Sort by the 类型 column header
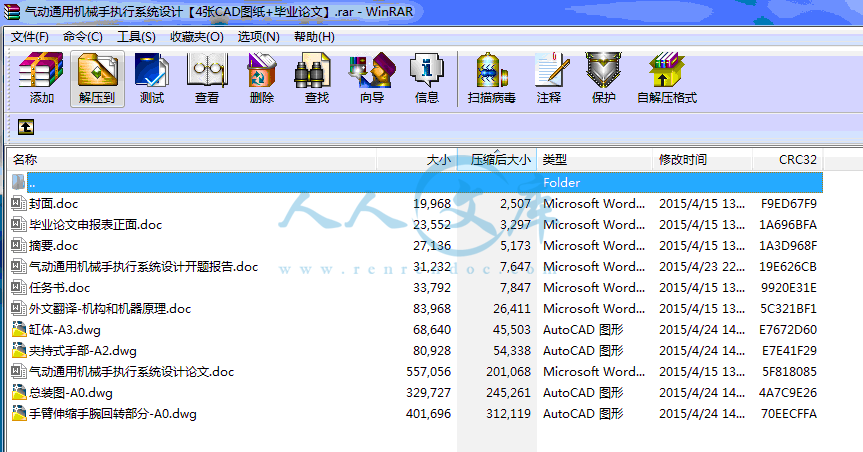The image size is (863, 452). (x=594, y=160)
